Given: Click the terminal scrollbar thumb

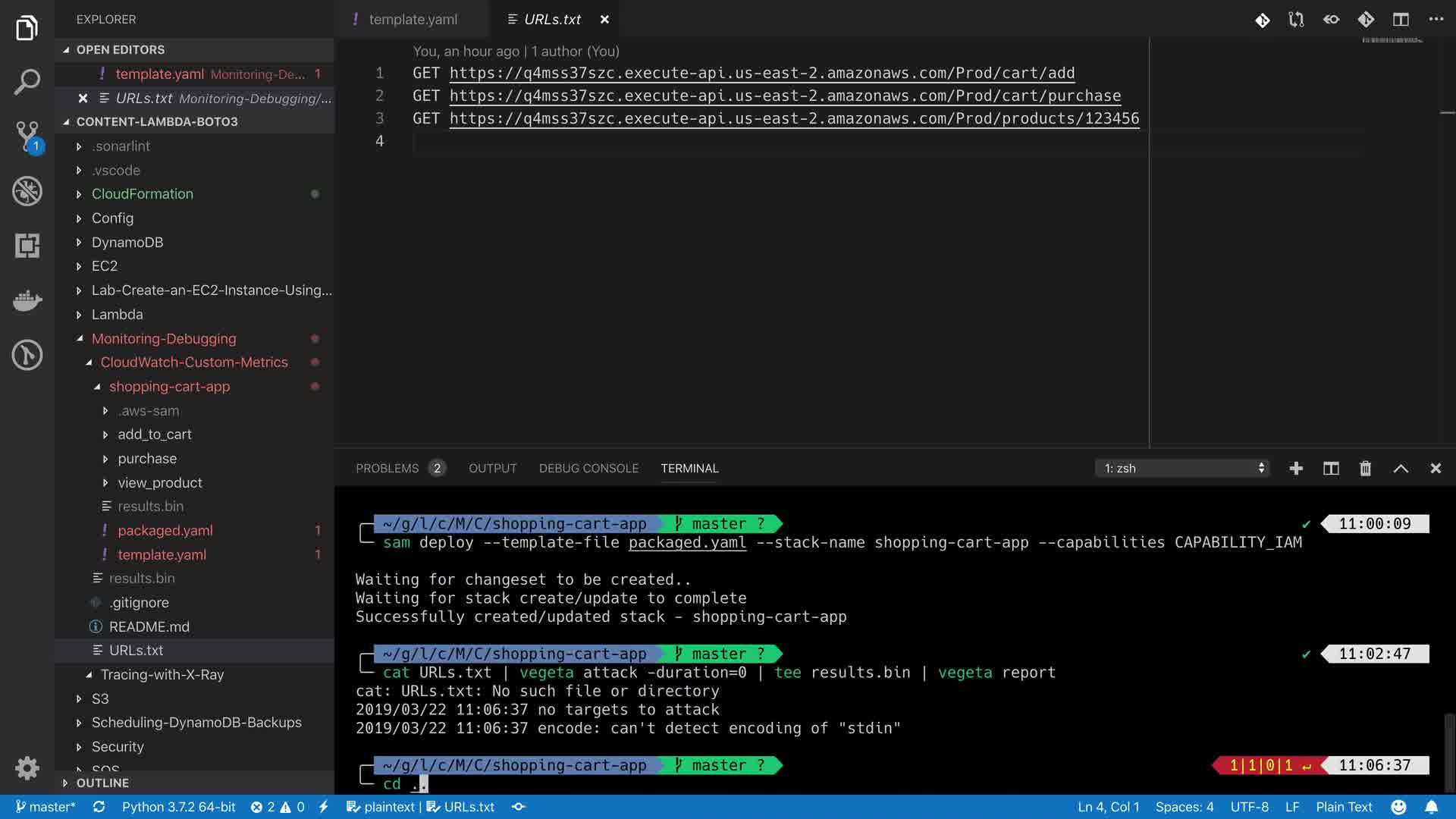Looking at the screenshot, I should click(1449, 751).
